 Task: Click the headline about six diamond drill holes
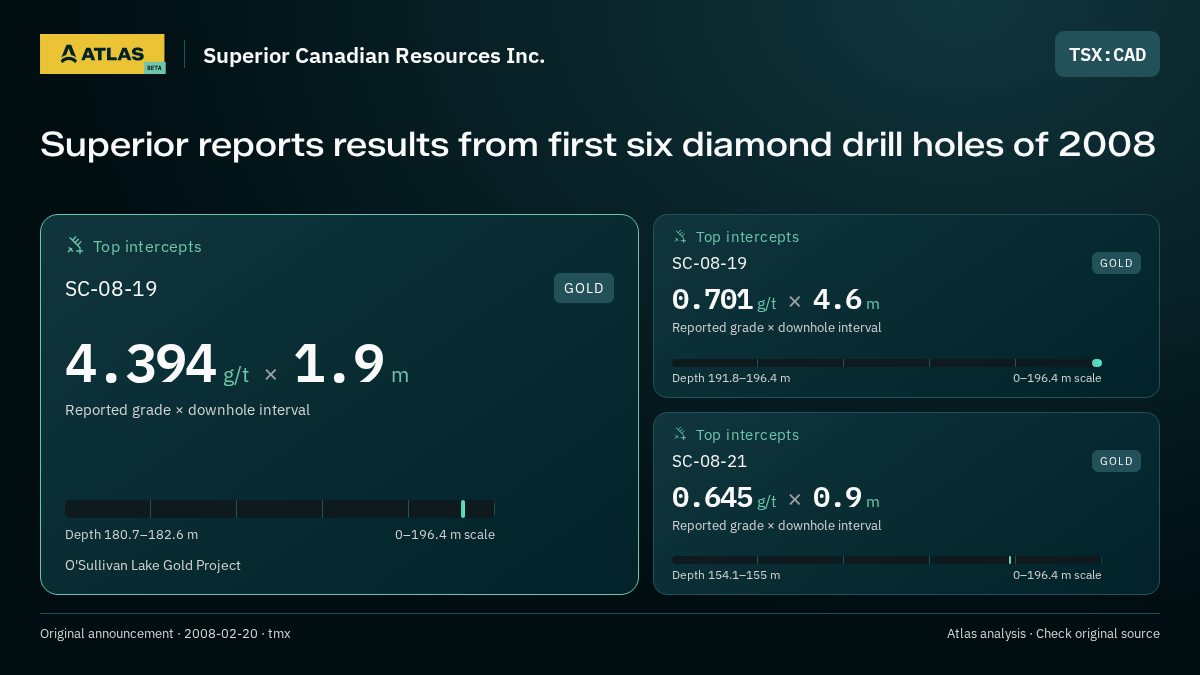coord(598,145)
